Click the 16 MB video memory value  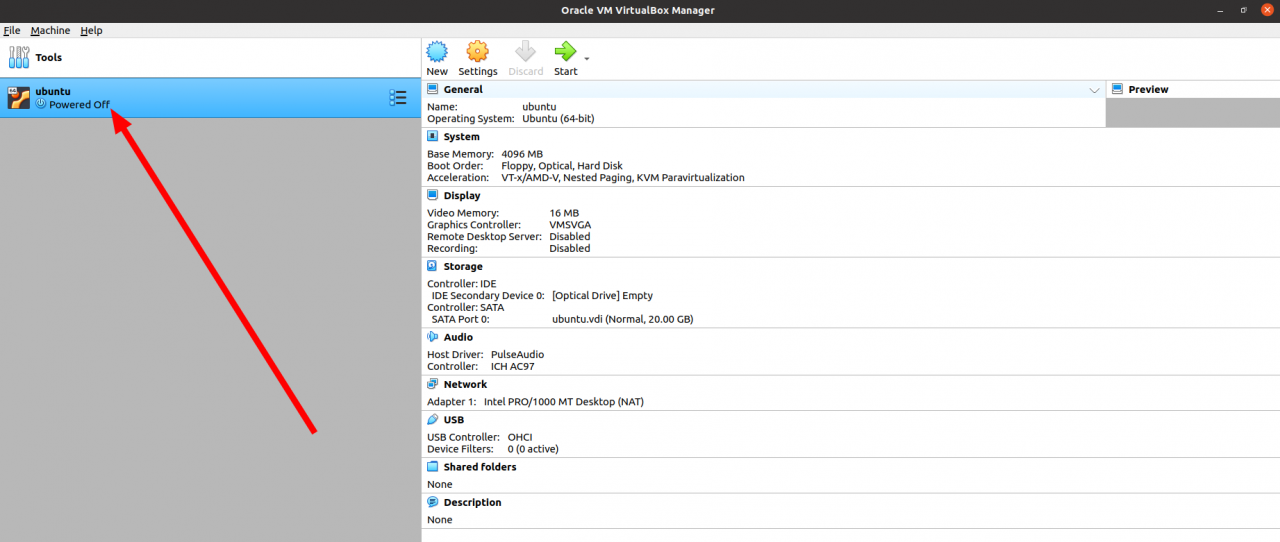pos(564,213)
